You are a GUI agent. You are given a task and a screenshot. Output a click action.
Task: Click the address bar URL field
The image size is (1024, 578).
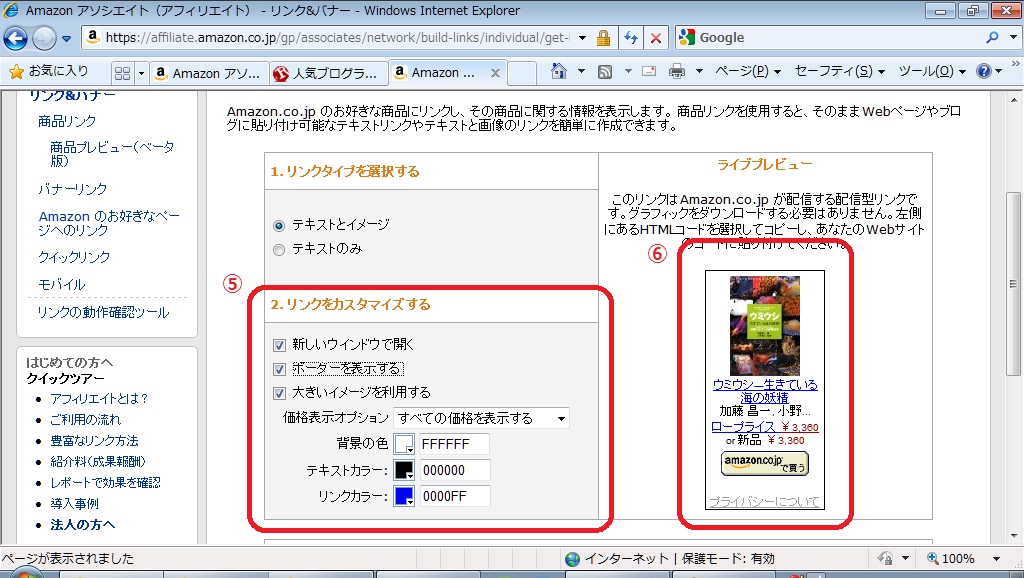point(336,38)
